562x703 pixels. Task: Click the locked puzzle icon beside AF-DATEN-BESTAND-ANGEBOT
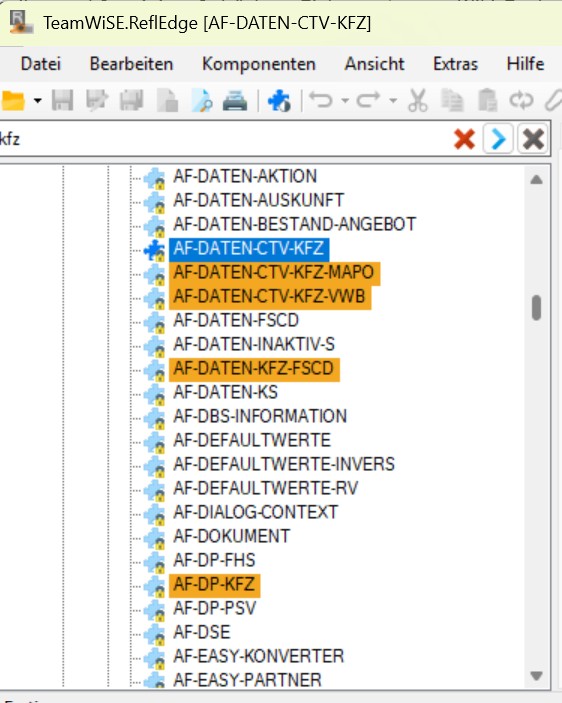[155, 226]
